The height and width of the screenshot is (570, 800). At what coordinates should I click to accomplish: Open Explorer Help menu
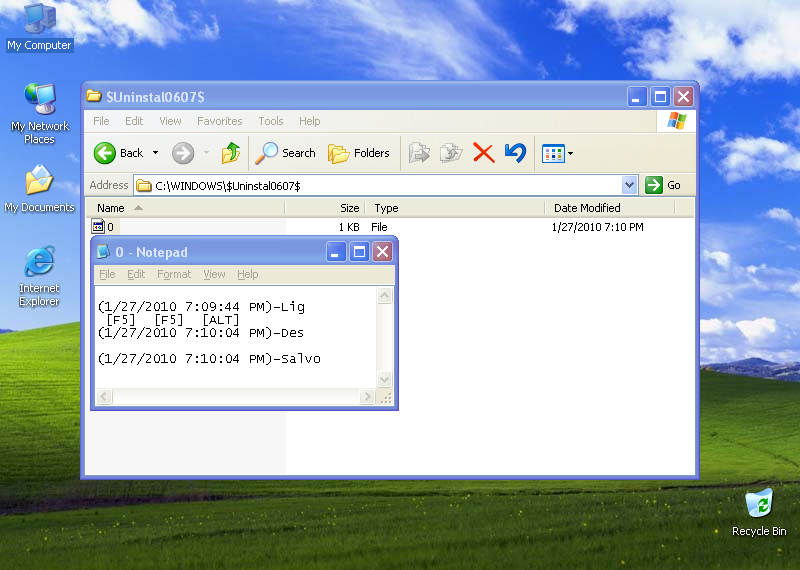pyautogui.click(x=310, y=121)
